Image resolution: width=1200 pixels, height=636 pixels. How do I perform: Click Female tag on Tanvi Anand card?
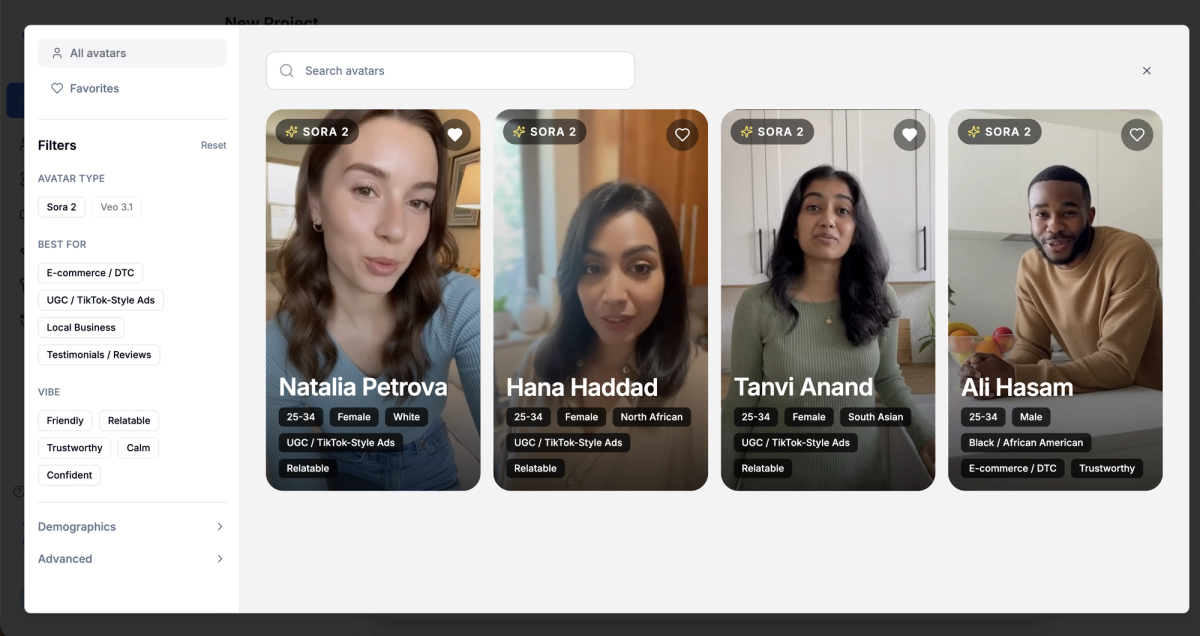click(809, 417)
